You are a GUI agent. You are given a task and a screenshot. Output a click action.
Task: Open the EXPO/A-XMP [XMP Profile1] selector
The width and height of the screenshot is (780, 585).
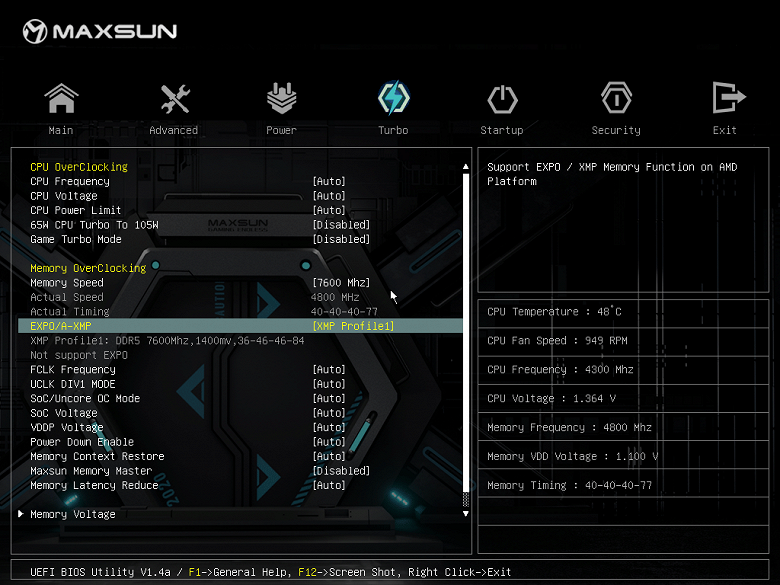point(353,326)
